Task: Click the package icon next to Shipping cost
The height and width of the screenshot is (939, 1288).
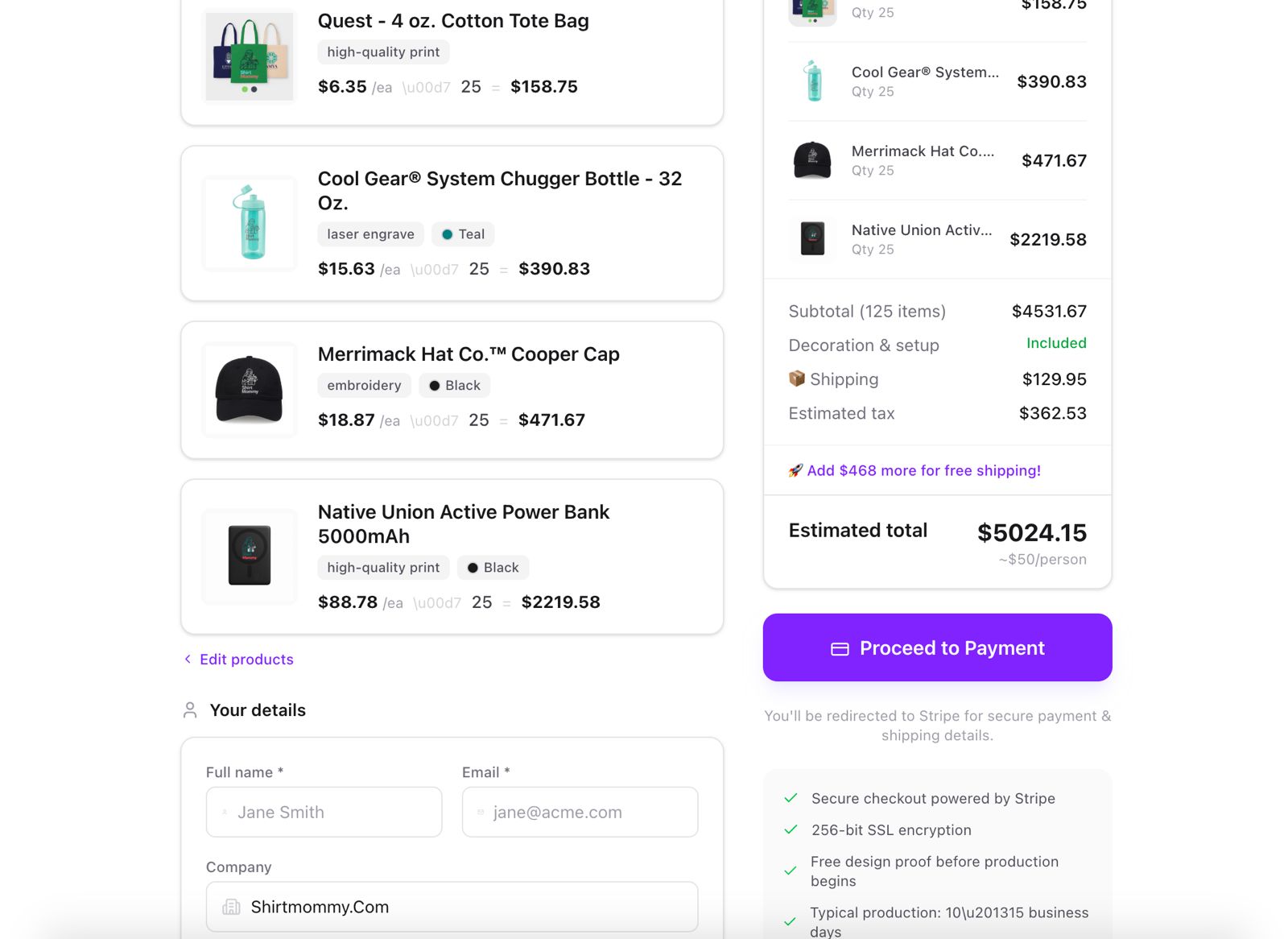Action: [x=796, y=378]
